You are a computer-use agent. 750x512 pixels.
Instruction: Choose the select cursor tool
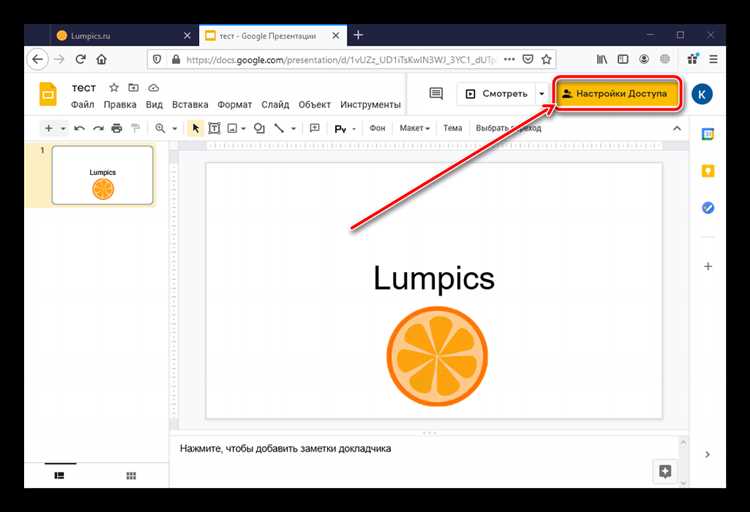coord(196,128)
